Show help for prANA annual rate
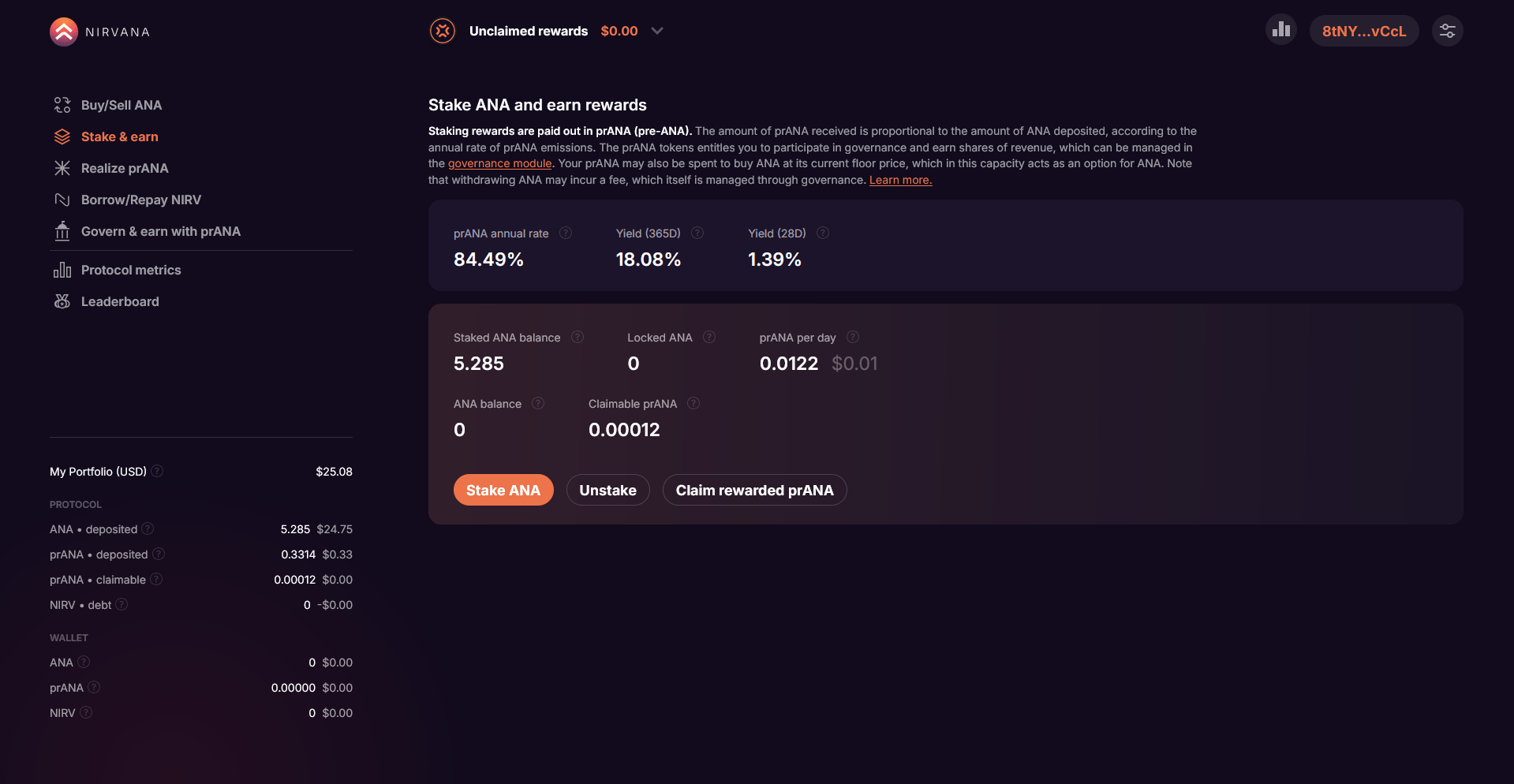The height and width of the screenshot is (784, 1514). [x=566, y=233]
